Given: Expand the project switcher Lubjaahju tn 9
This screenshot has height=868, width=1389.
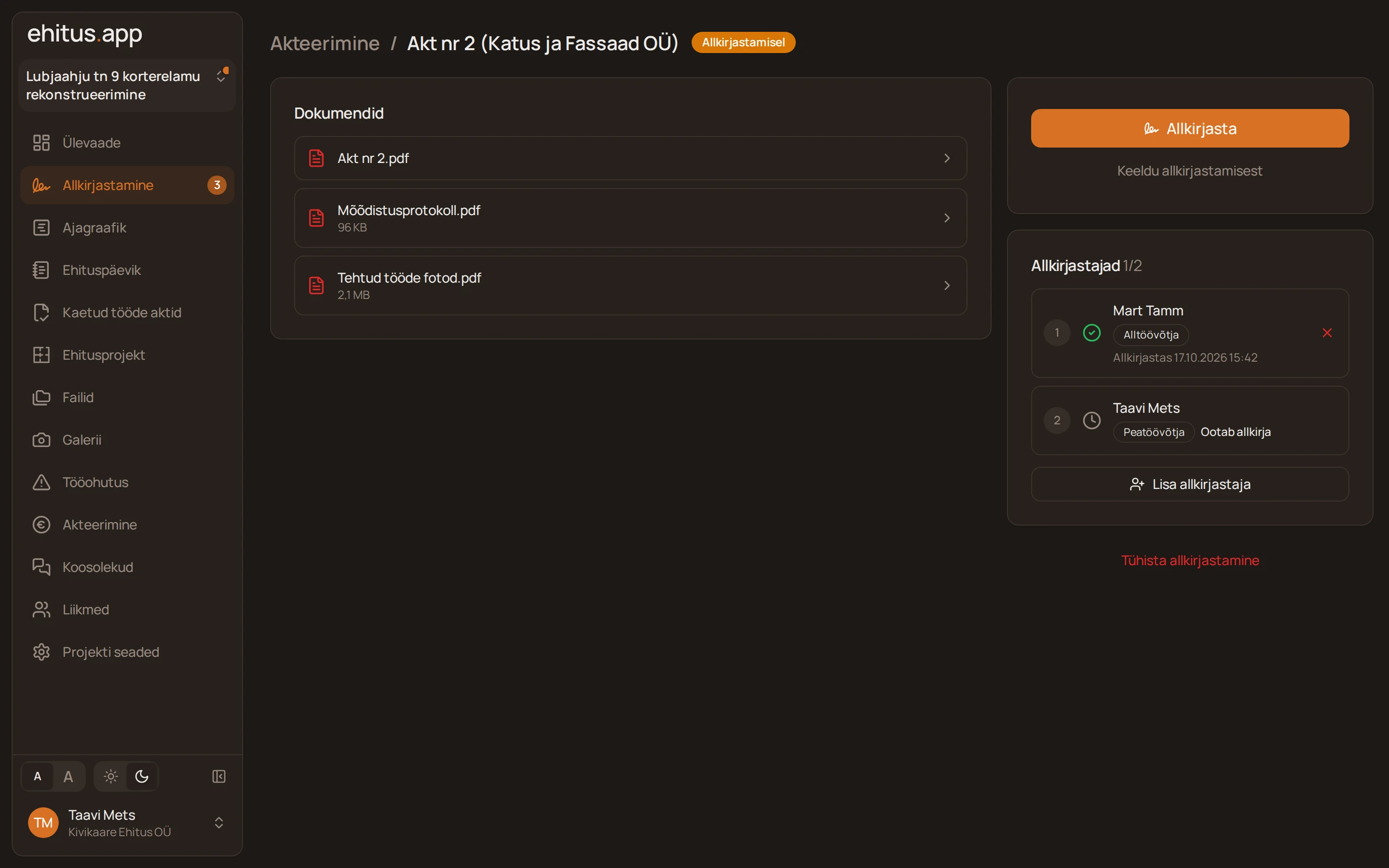Looking at the screenshot, I should 127,85.
